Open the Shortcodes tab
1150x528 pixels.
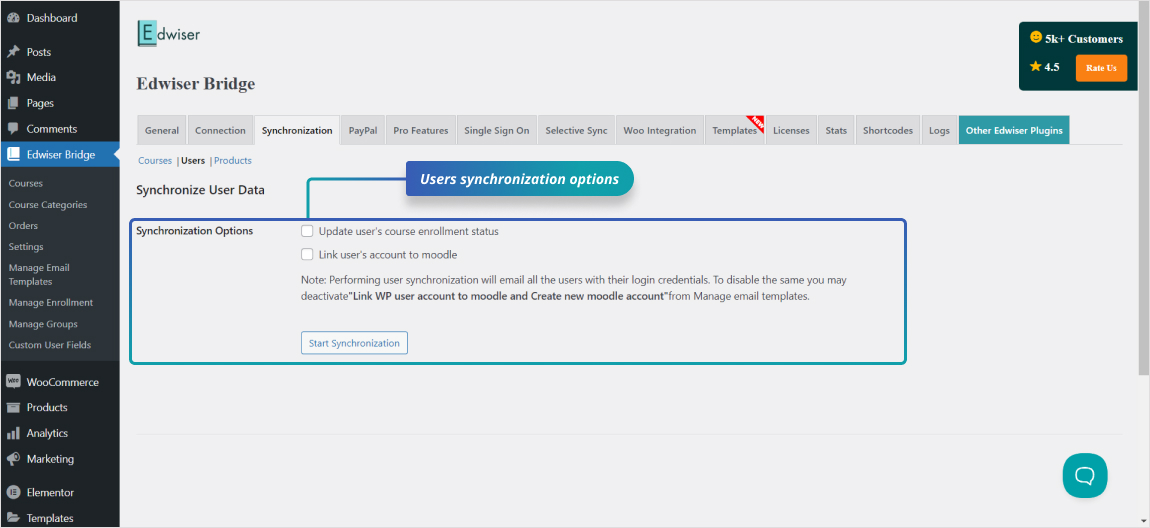click(888, 131)
